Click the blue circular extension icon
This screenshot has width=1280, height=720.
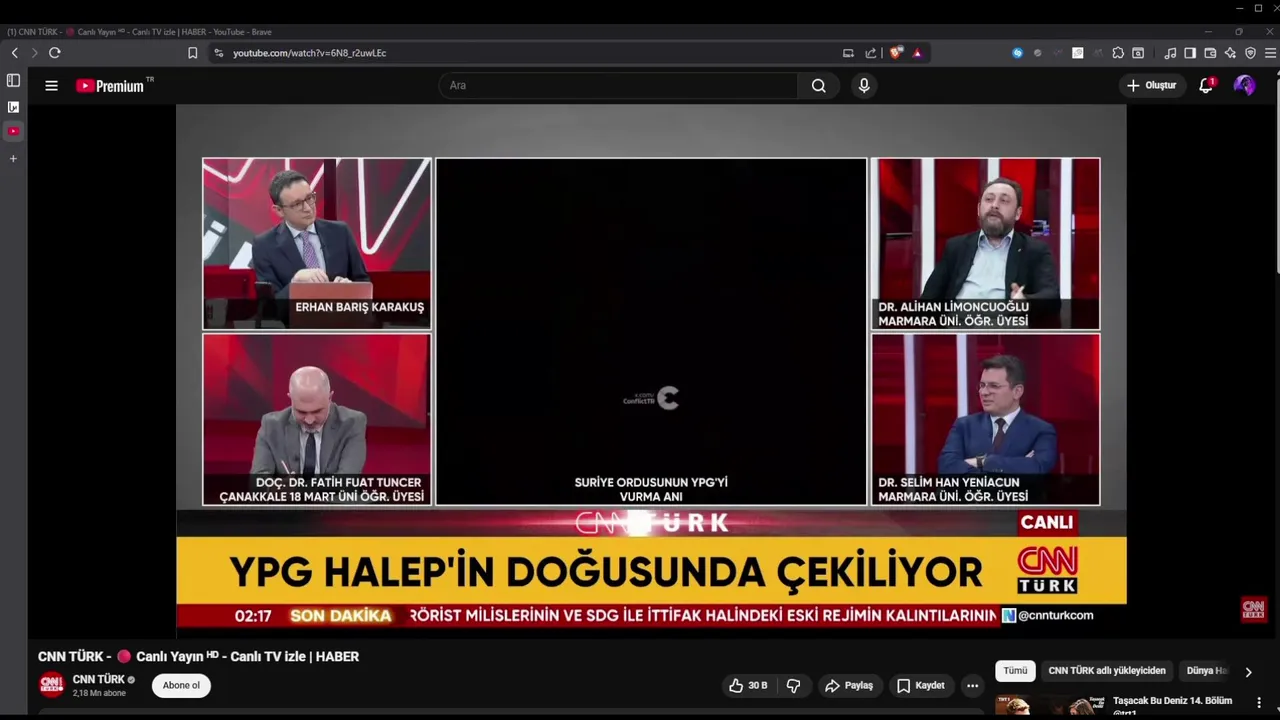pos(1017,53)
